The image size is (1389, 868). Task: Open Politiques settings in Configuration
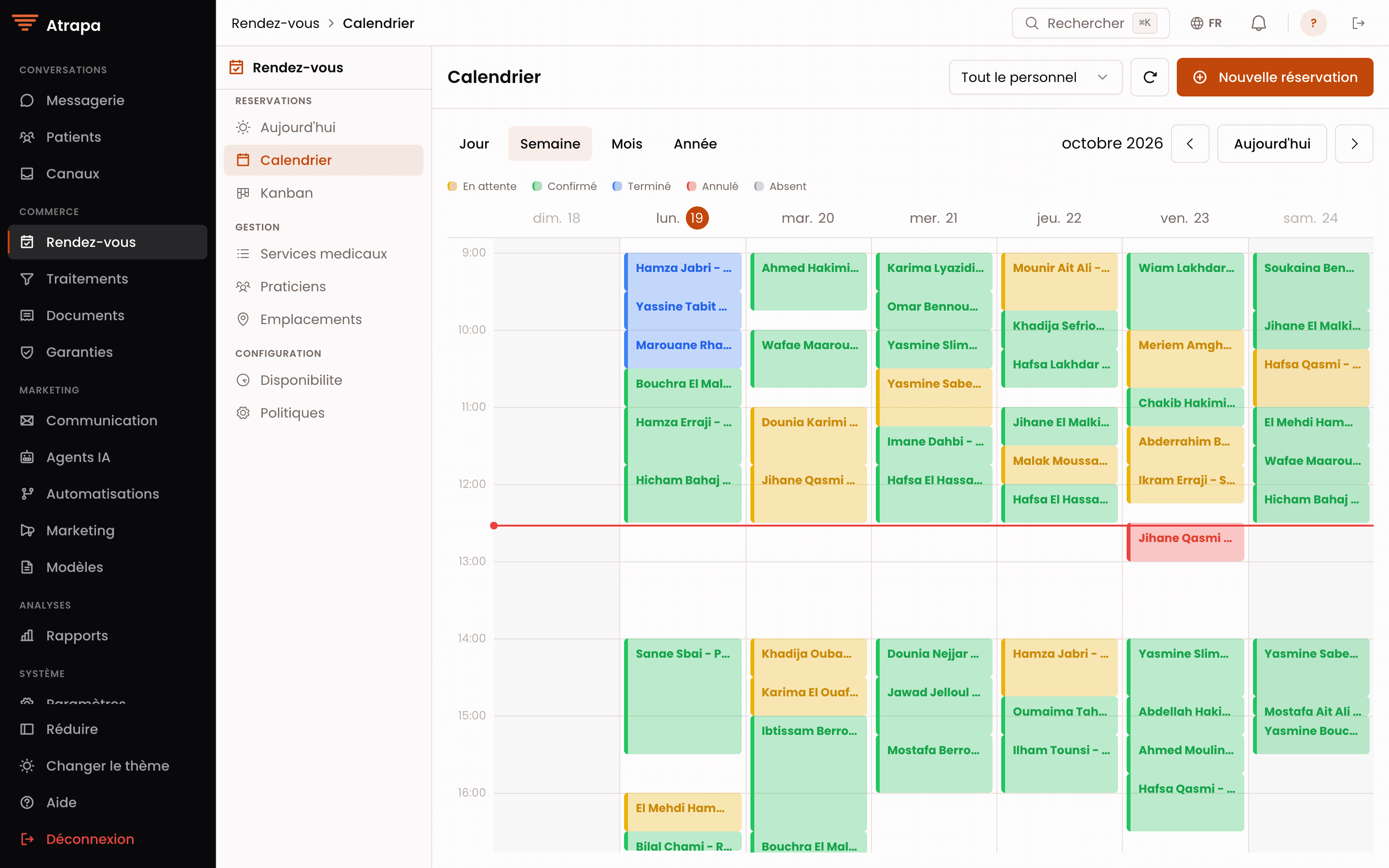tap(323, 413)
